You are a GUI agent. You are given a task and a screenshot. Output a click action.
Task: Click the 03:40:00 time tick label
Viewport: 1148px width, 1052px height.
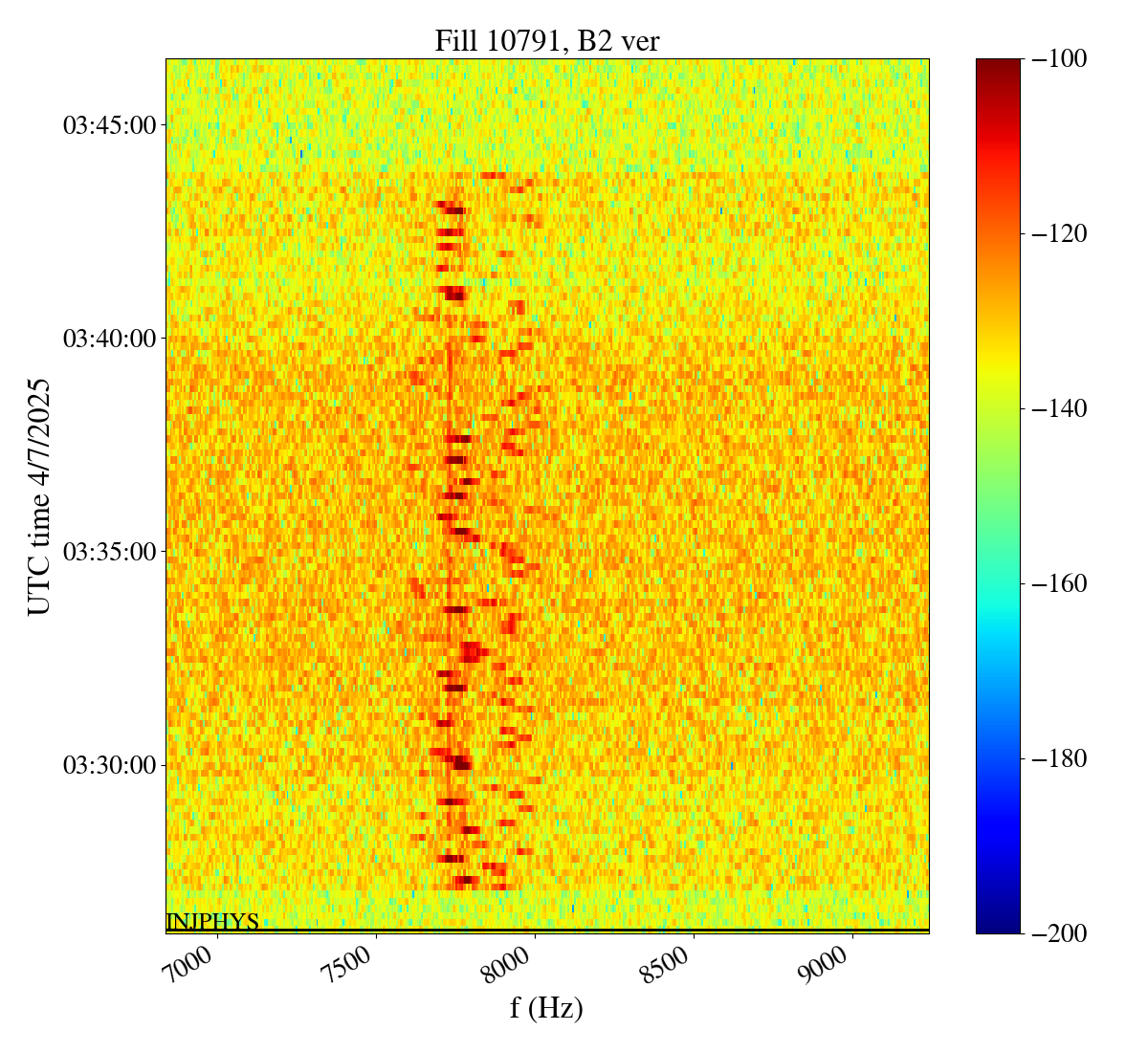109,339
